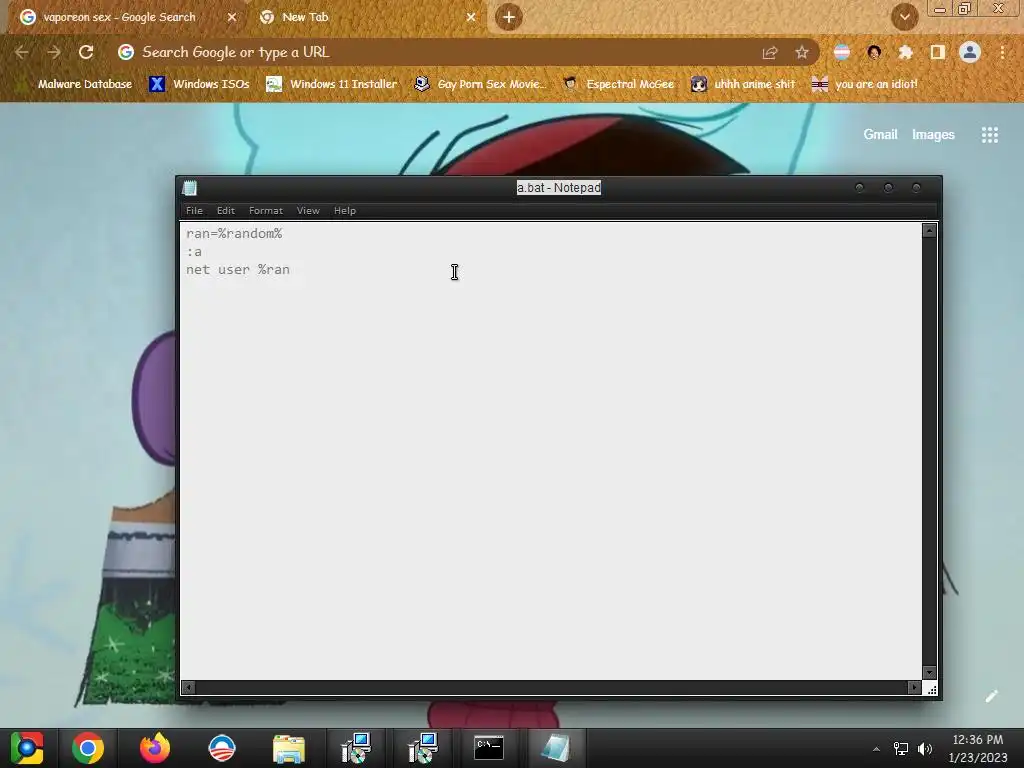1024x768 pixels.
Task: Click the network tray icon
Action: (901, 749)
